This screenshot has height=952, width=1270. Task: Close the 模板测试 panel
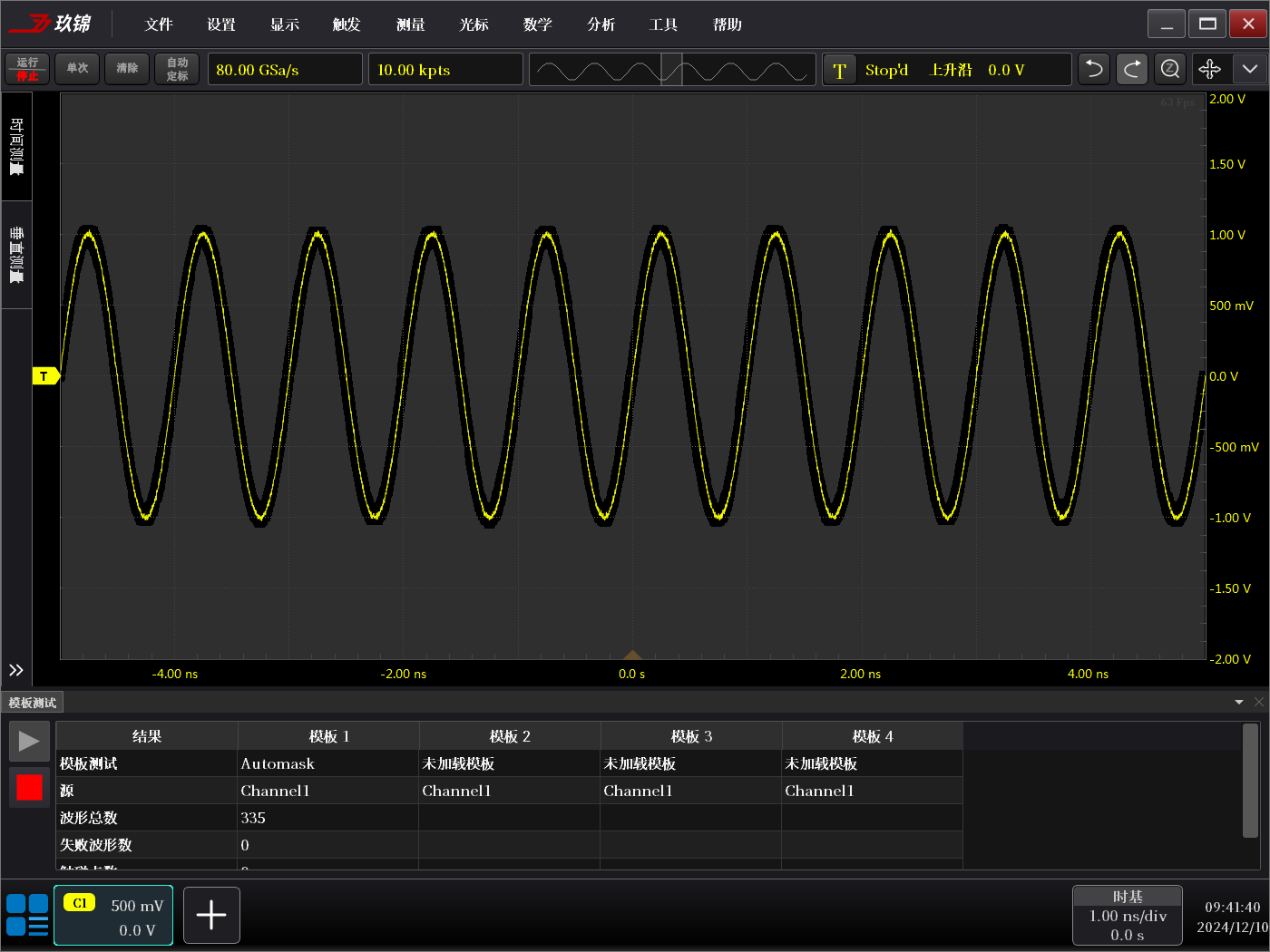[x=1259, y=703]
